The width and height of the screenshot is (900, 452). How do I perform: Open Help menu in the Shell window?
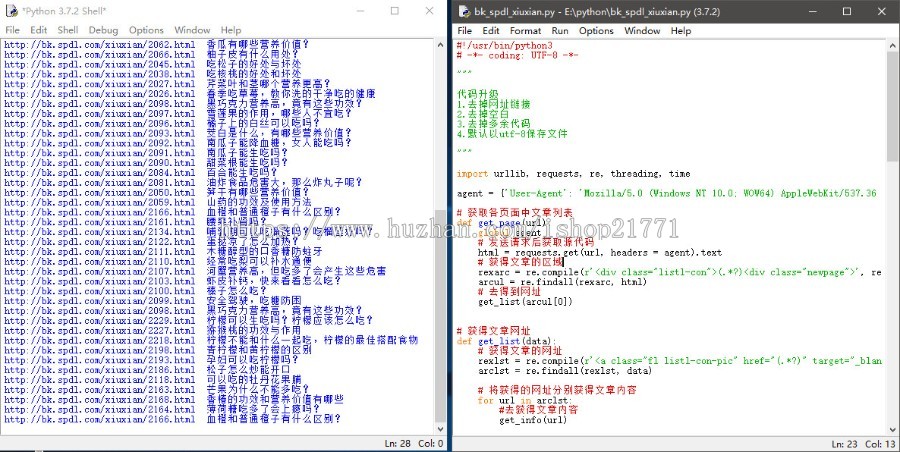[231, 30]
